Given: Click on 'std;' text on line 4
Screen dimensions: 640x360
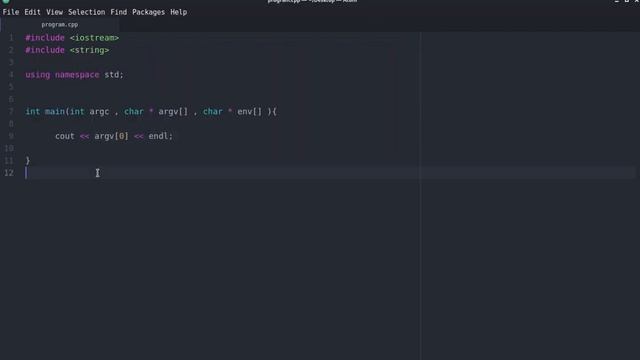Looking at the screenshot, I should click(x=114, y=75).
